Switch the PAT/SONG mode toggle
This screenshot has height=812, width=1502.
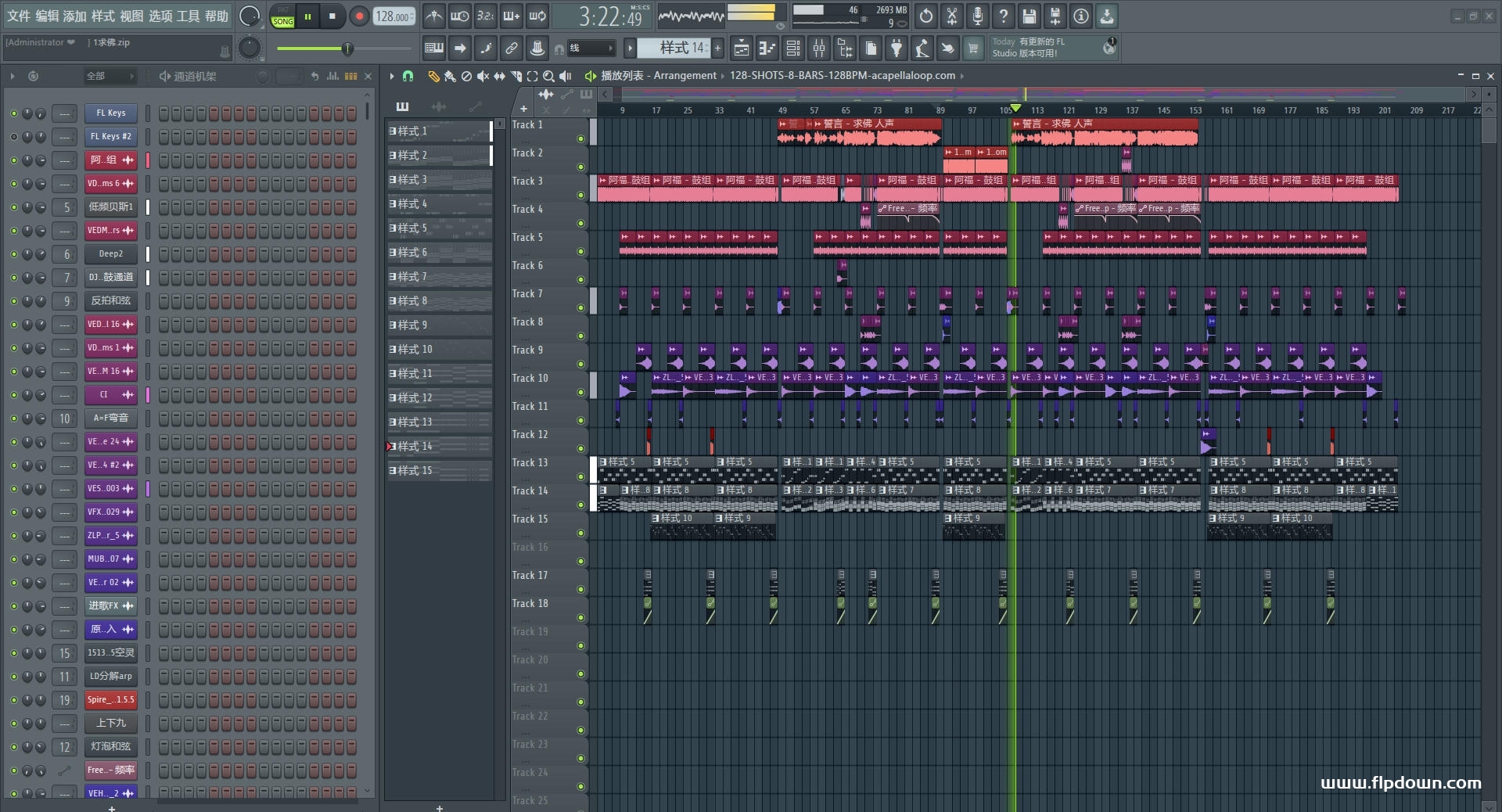coord(282,16)
